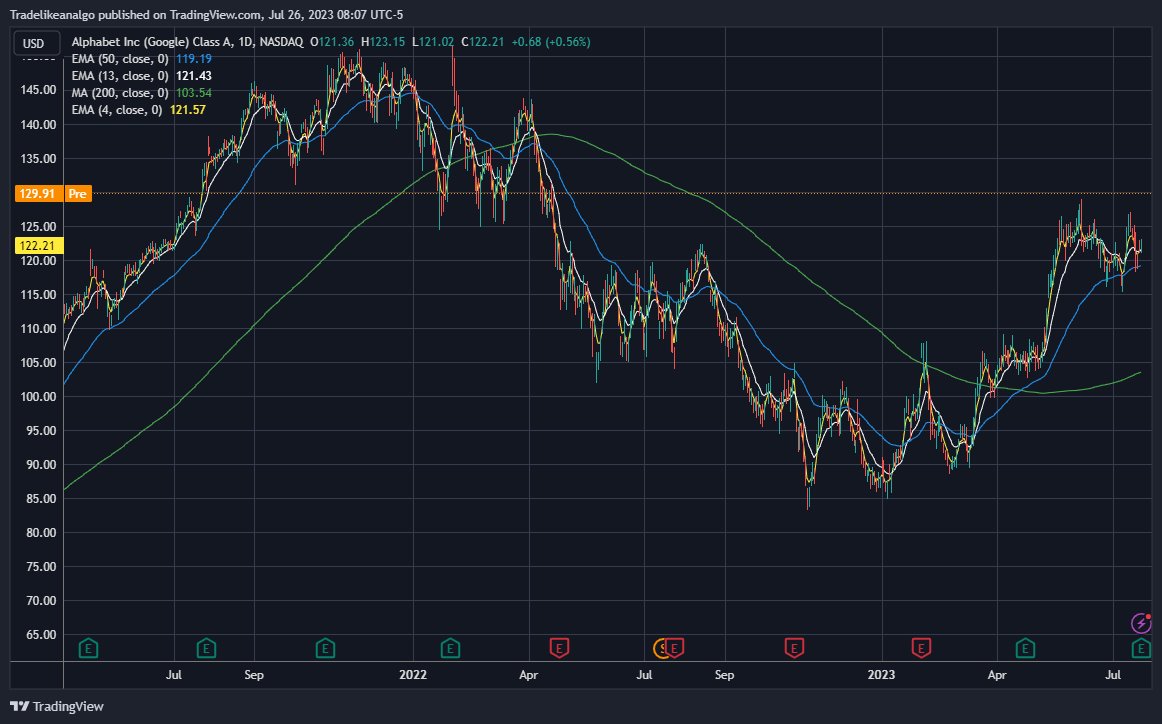Click the Sep label just left of 2023
Screen dimensions: 1162x724
(x=724, y=674)
